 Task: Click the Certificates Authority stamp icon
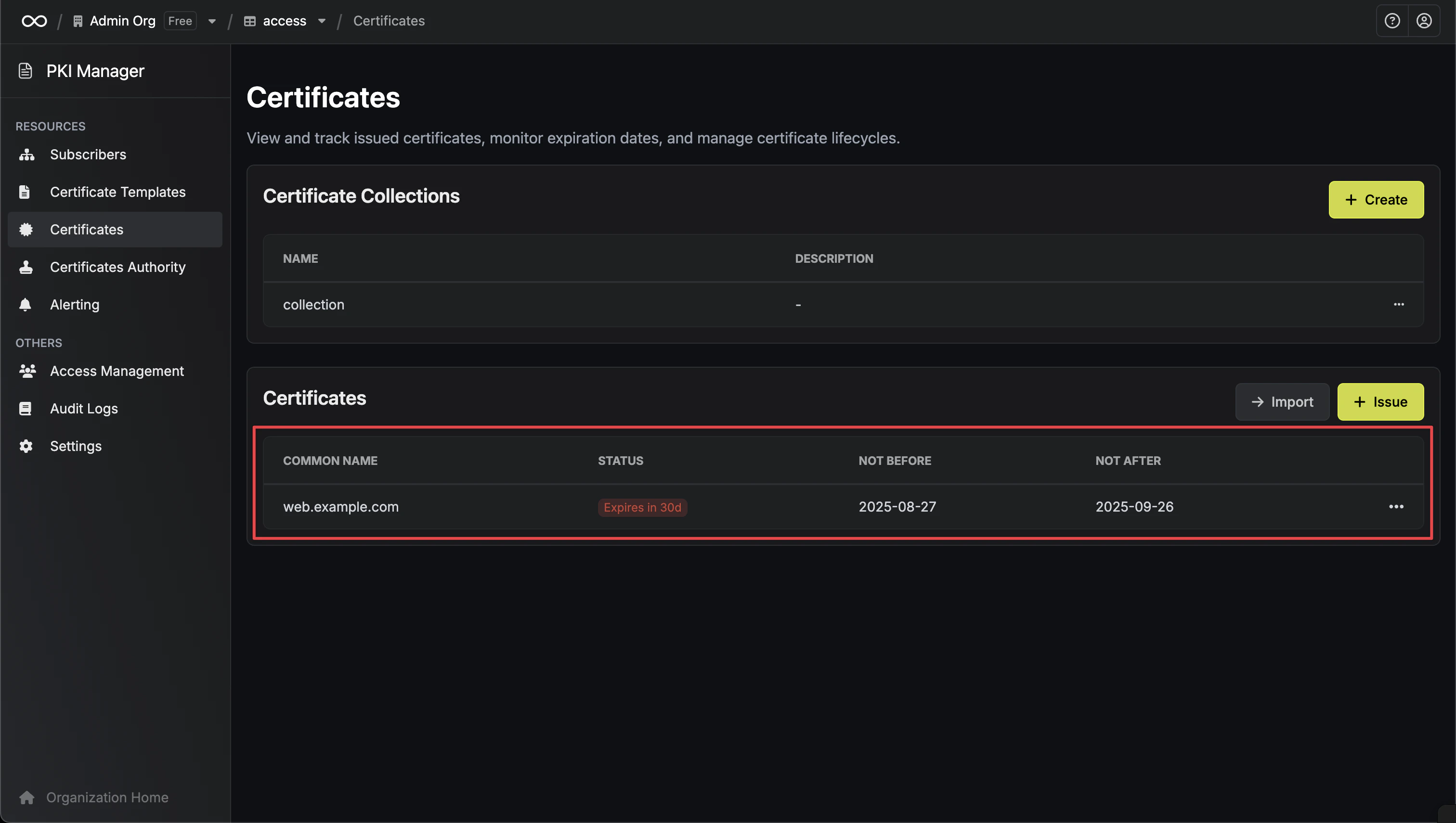(x=26, y=267)
